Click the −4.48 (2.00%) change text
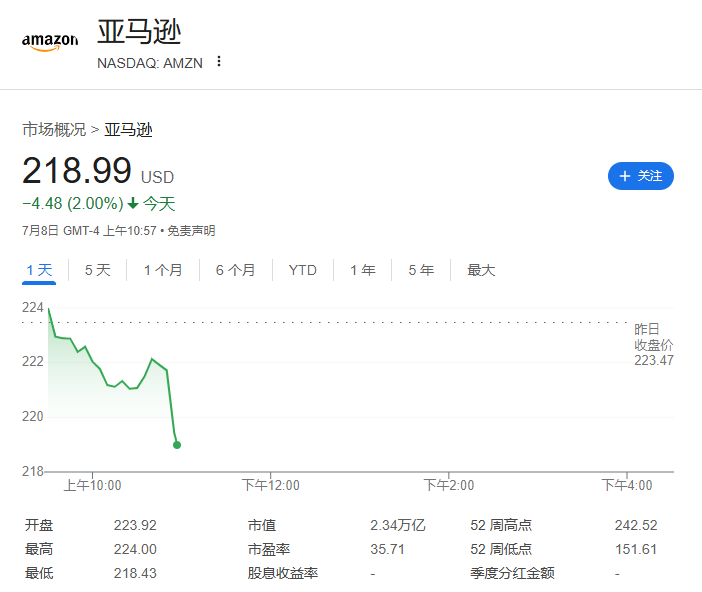 73,204
